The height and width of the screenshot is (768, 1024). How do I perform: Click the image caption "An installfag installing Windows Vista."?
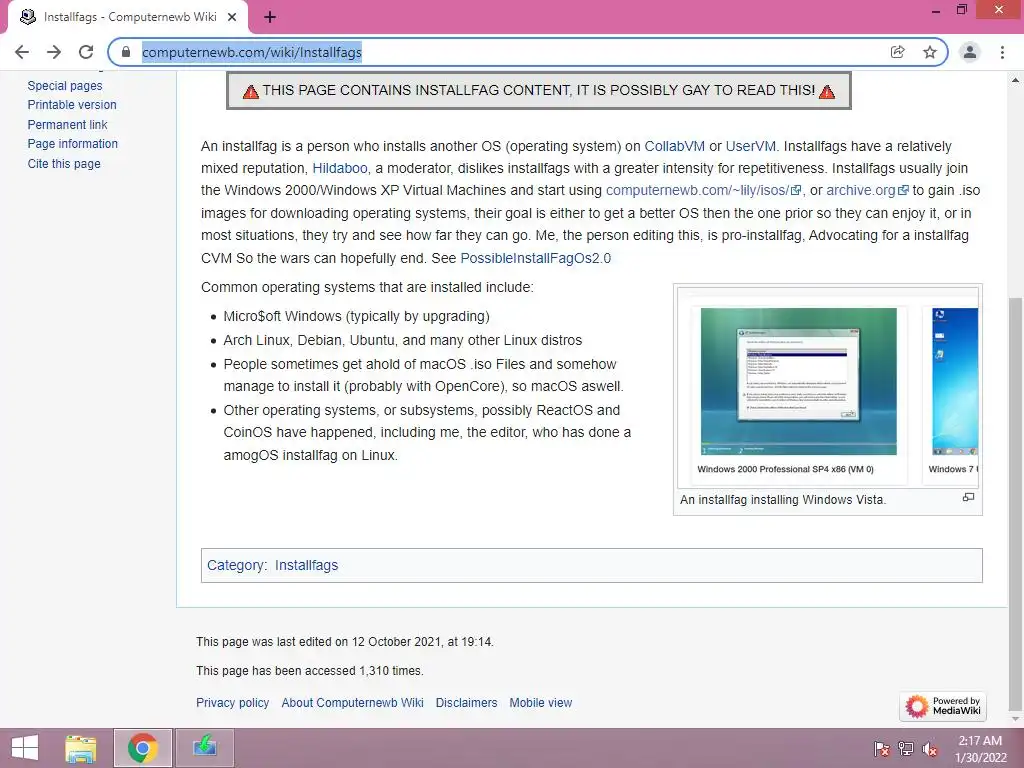783,500
